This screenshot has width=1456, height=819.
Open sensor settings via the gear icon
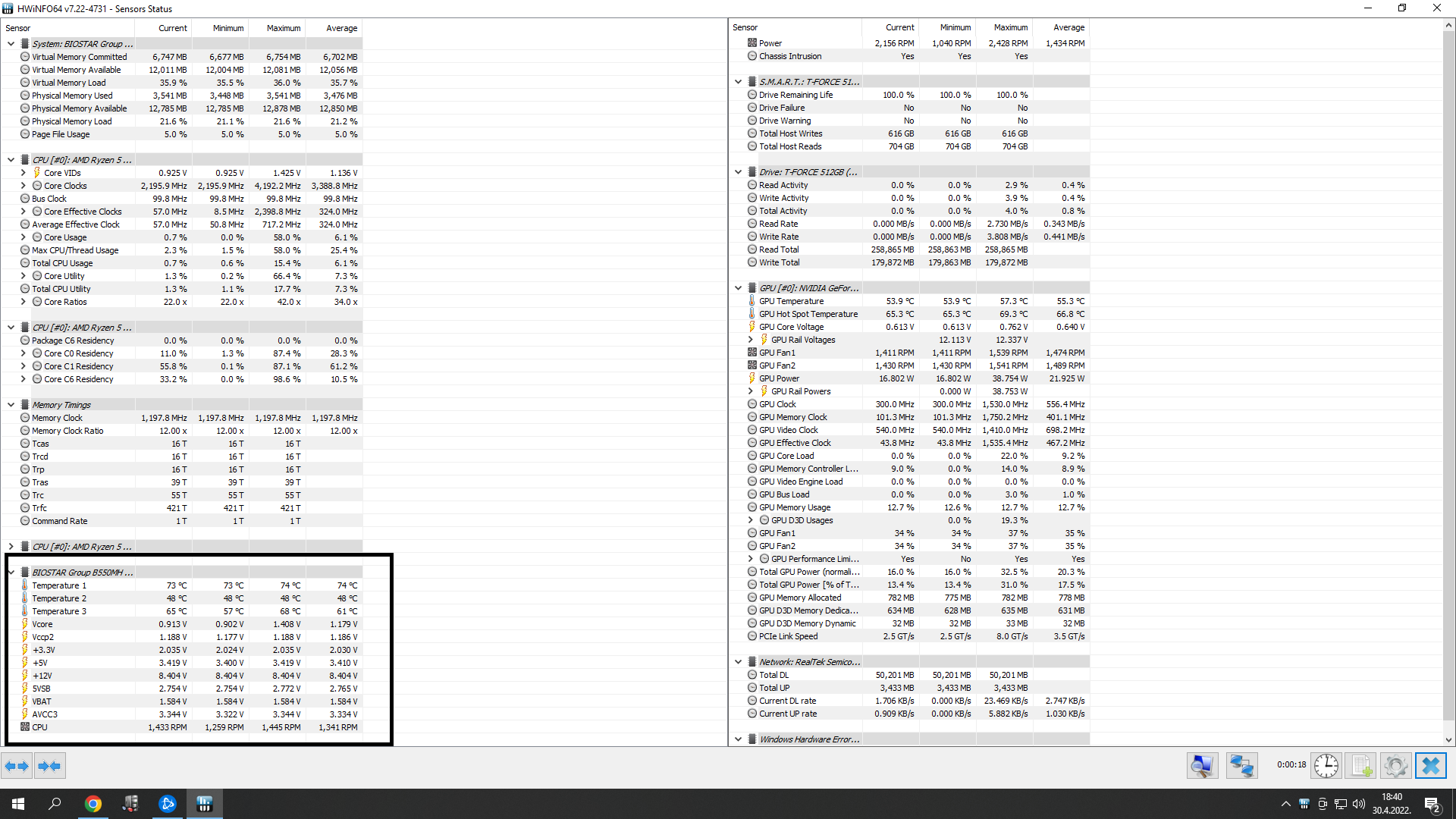coord(1395,766)
